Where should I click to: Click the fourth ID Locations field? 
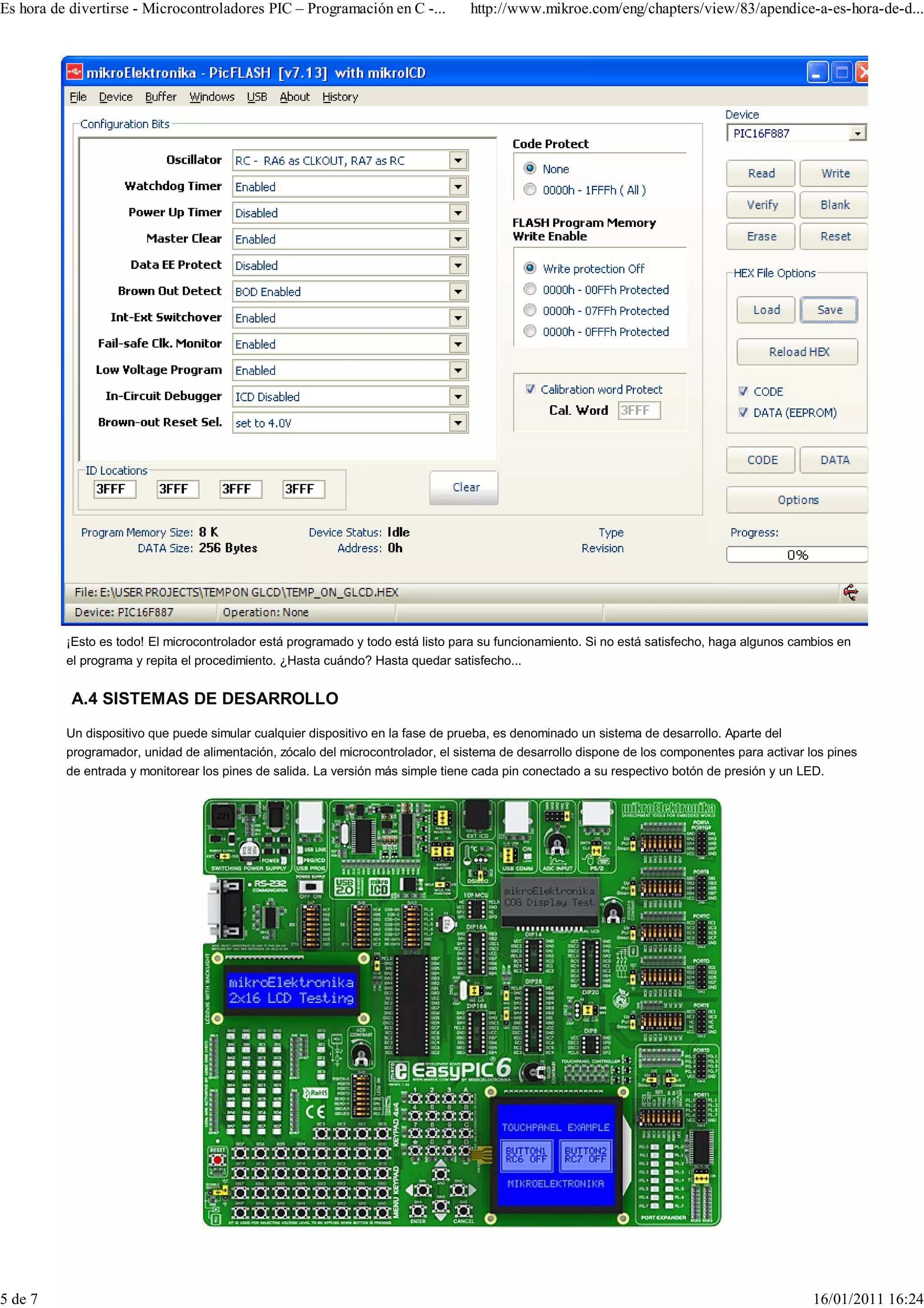(x=304, y=489)
